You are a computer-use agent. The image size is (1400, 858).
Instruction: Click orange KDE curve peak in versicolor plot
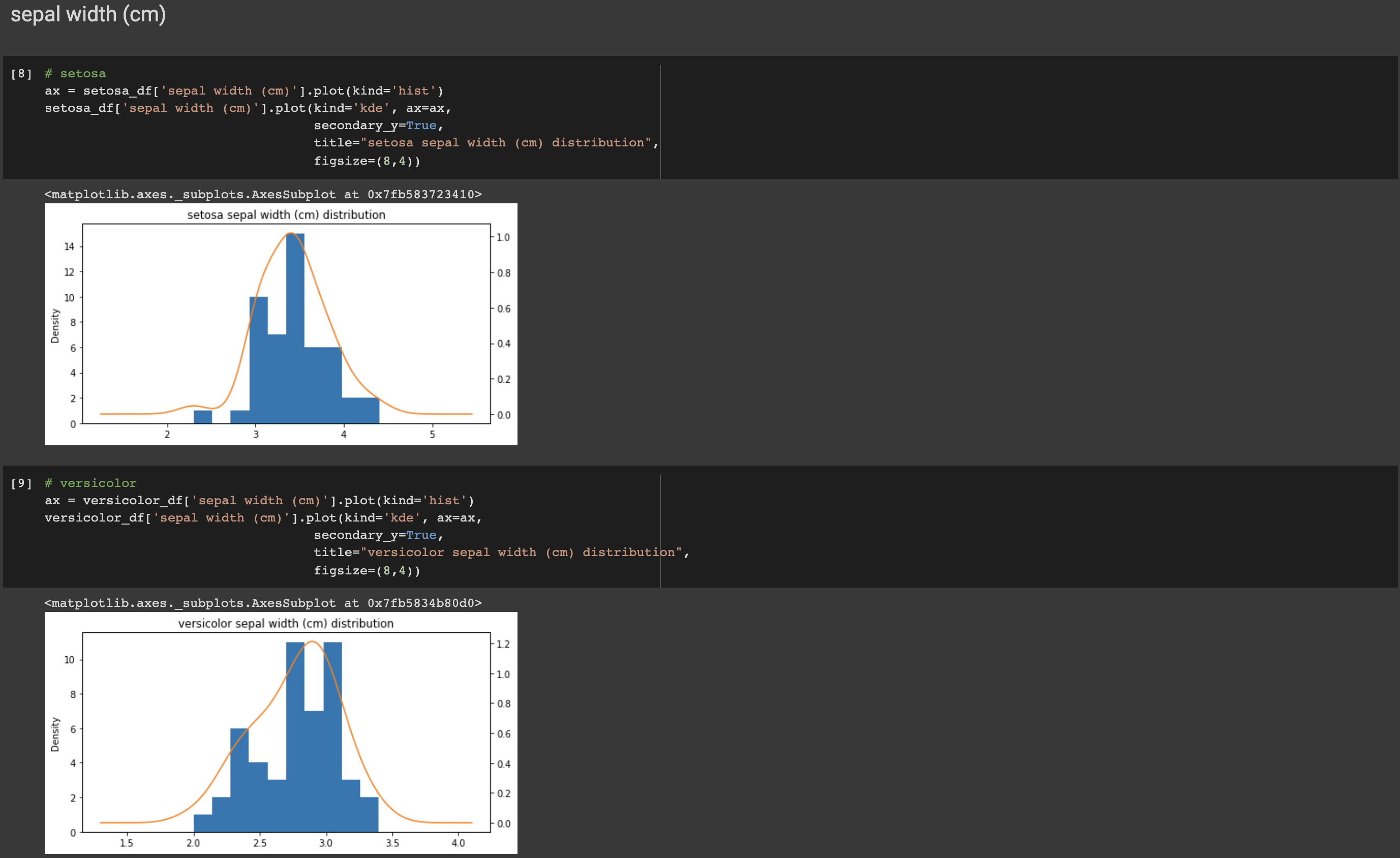pyautogui.click(x=313, y=641)
